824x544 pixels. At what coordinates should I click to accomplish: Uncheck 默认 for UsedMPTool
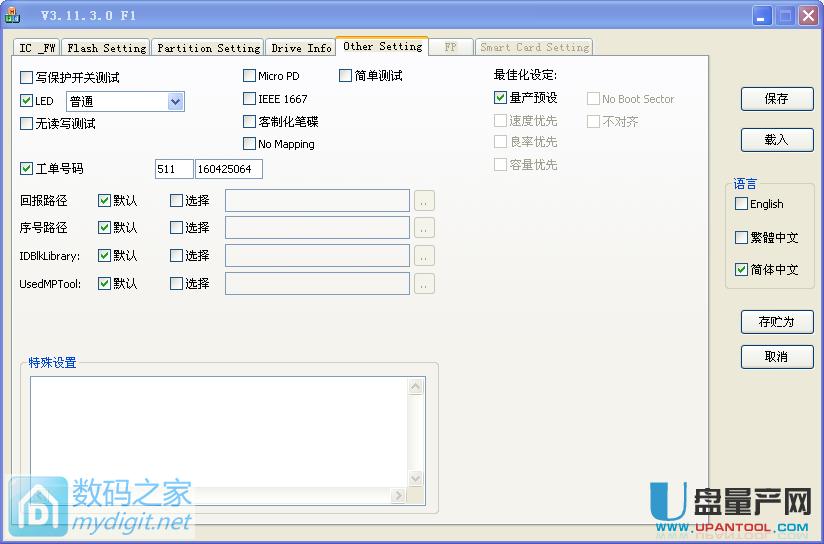[x=104, y=284]
